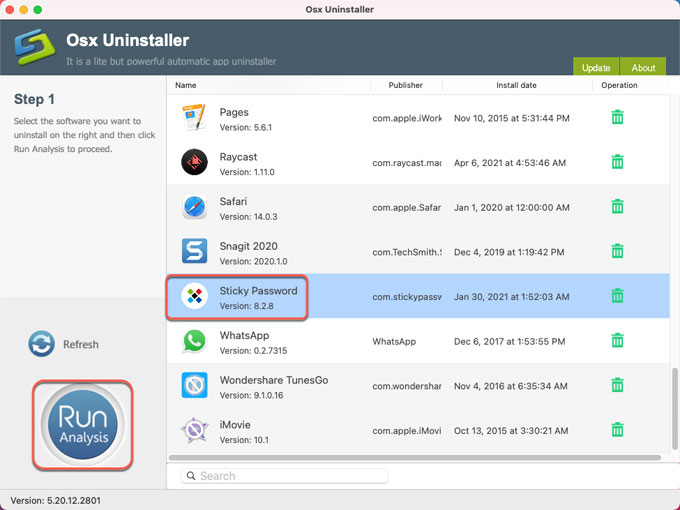The height and width of the screenshot is (510, 680).
Task: Click the trash icon for Pages
Action: pyautogui.click(x=617, y=117)
